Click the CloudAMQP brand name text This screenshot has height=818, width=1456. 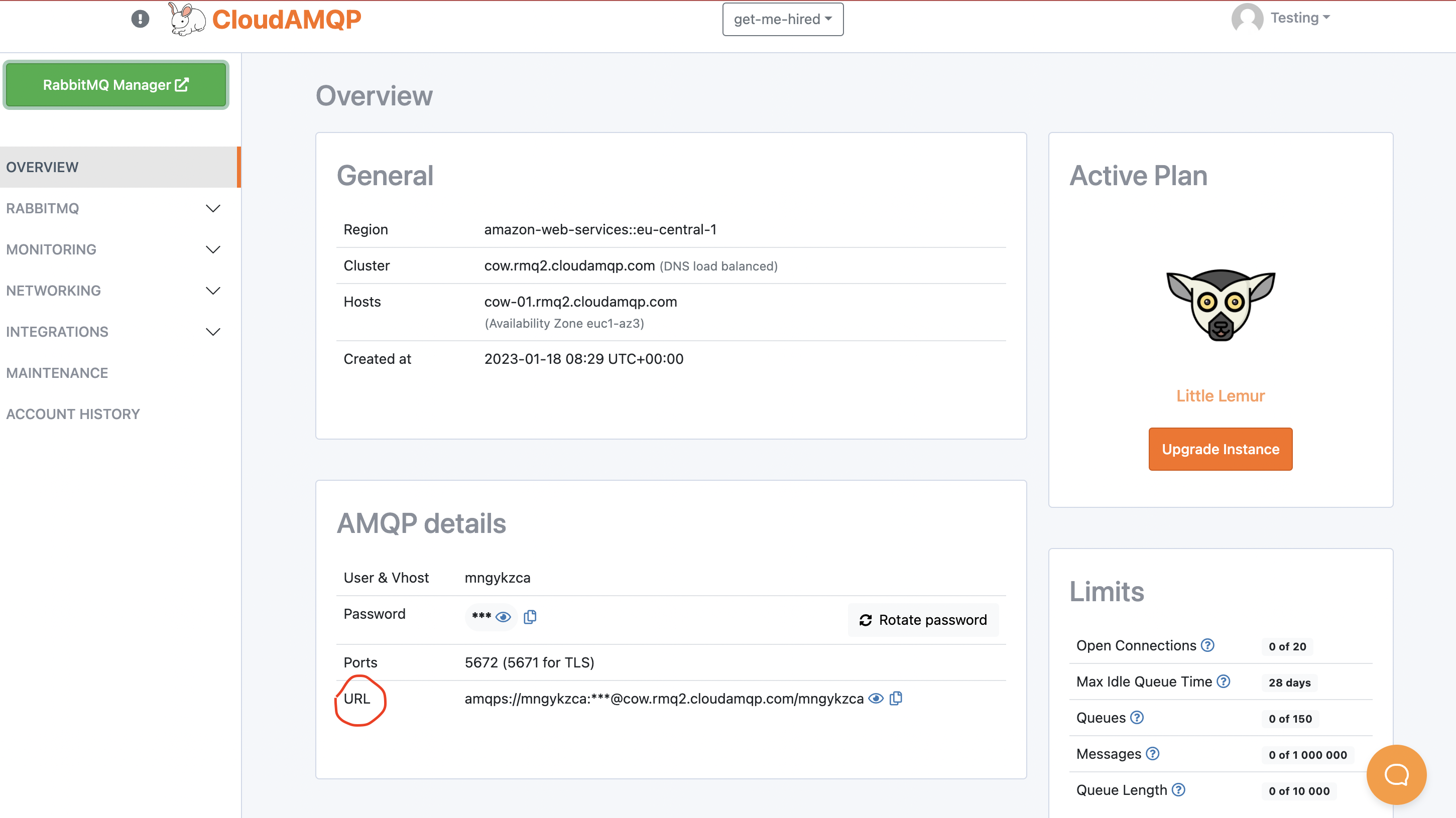coord(287,20)
